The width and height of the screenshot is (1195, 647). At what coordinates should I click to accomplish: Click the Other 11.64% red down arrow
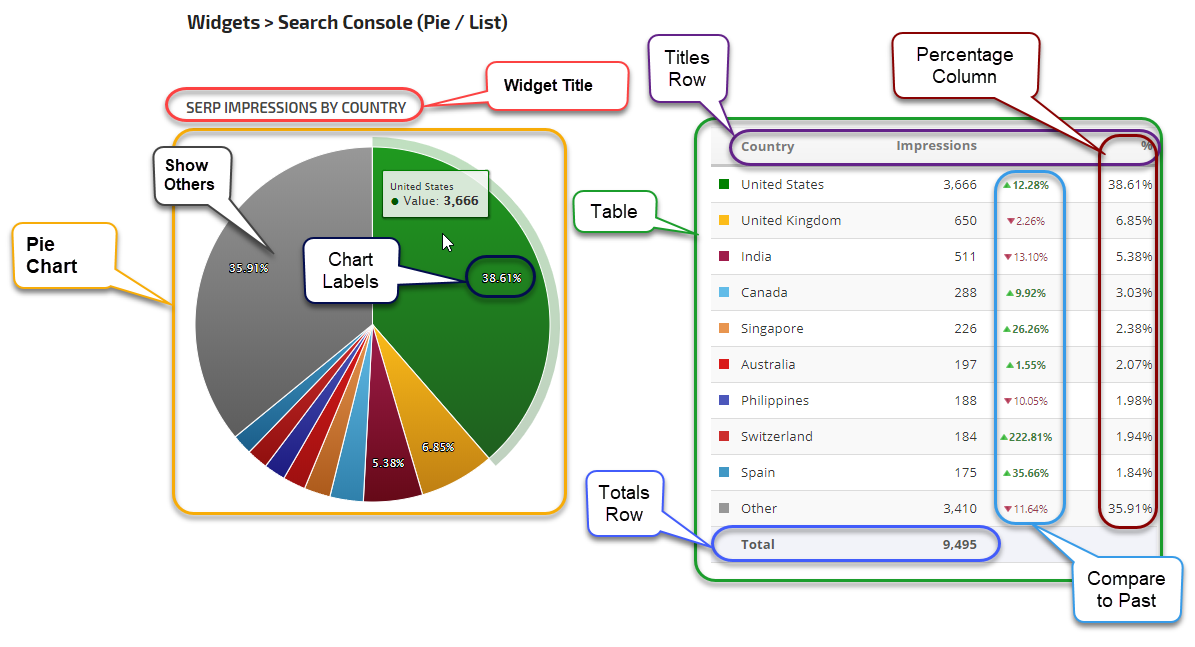click(x=1008, y=509)
